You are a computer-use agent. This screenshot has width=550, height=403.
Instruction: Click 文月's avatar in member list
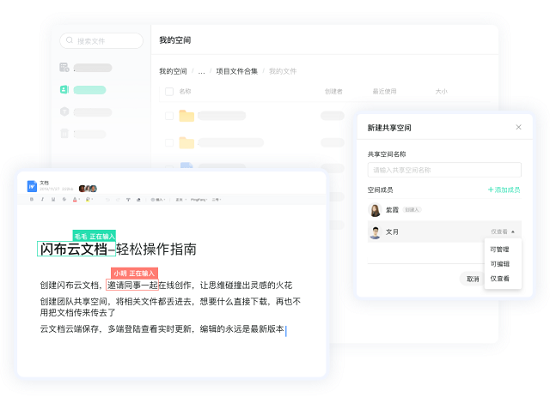(x=375, y=232)
